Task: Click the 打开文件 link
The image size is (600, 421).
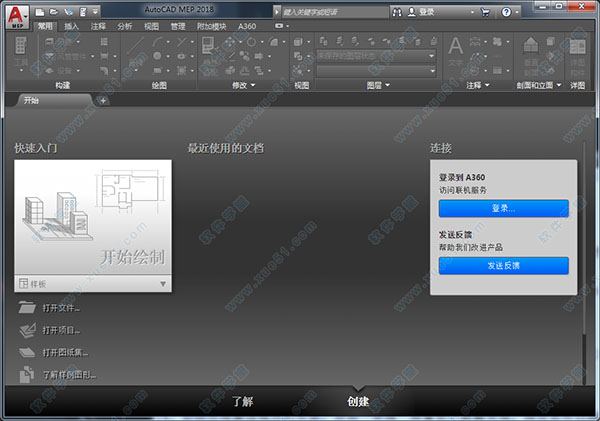Action: (61, 308)
